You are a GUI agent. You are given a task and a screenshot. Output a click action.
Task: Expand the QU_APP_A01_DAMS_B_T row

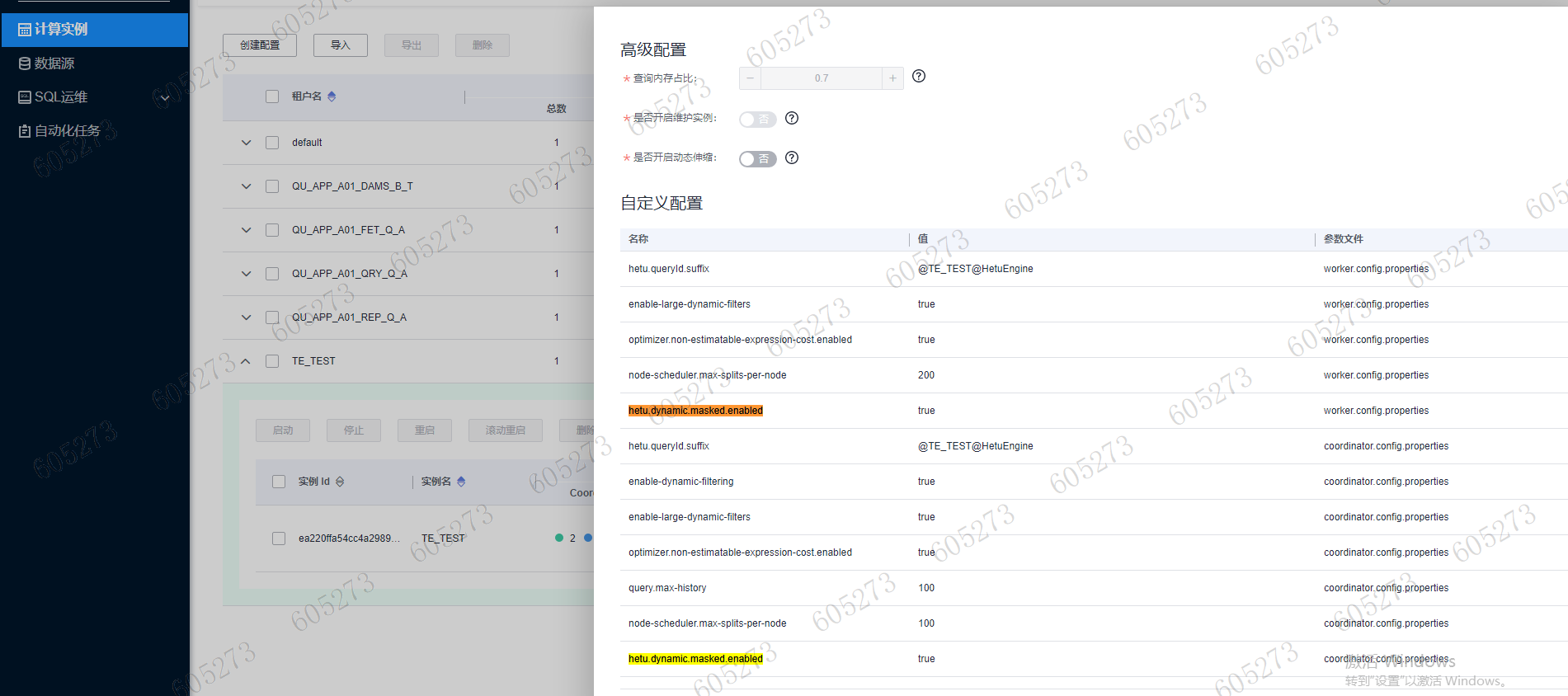click(x=246, y=186)
